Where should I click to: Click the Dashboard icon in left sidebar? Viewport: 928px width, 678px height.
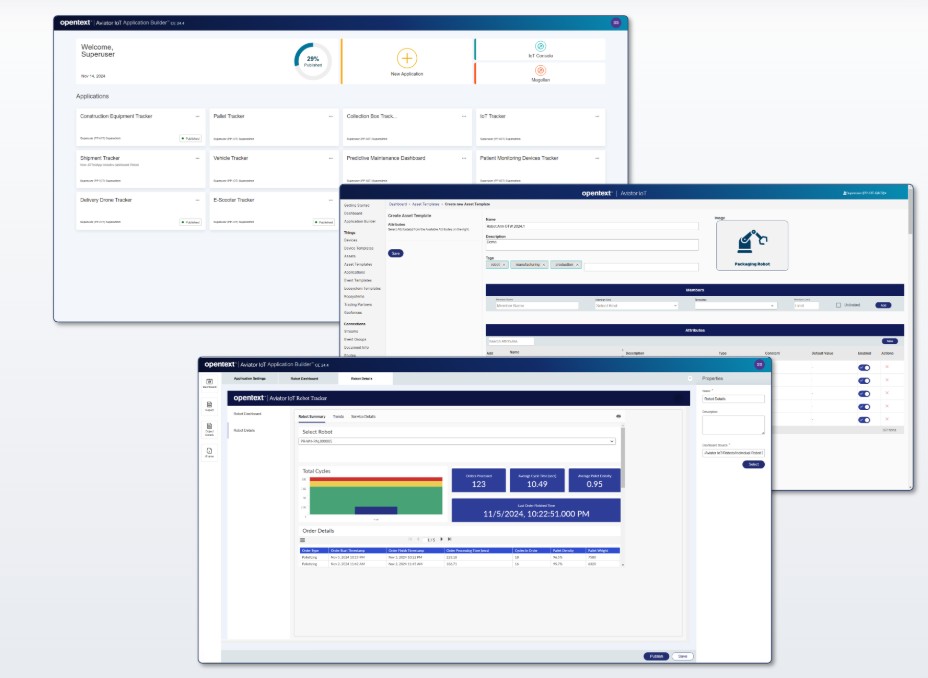point(209,383)
